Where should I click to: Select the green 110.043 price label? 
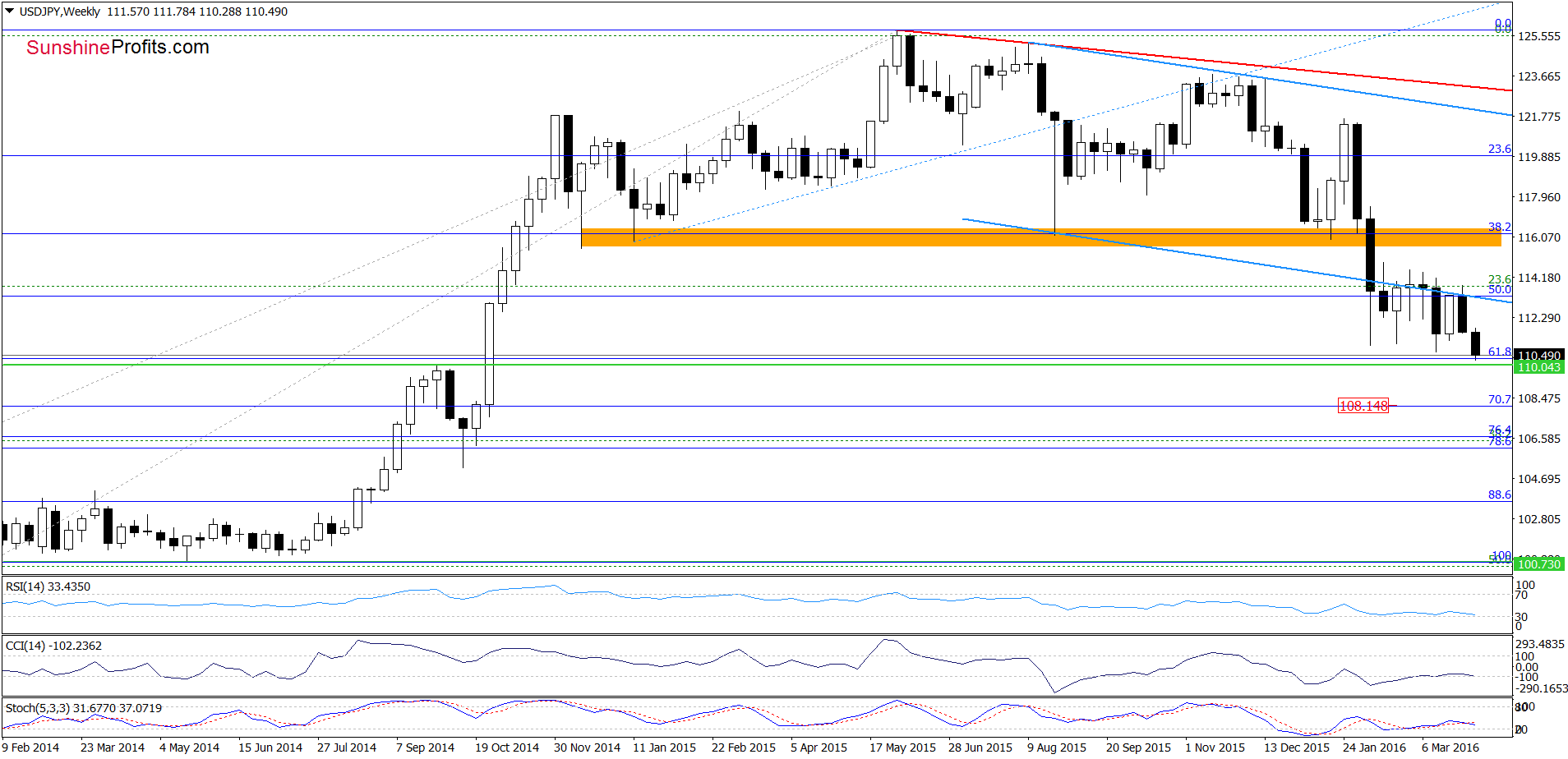tap(1539, 367)
